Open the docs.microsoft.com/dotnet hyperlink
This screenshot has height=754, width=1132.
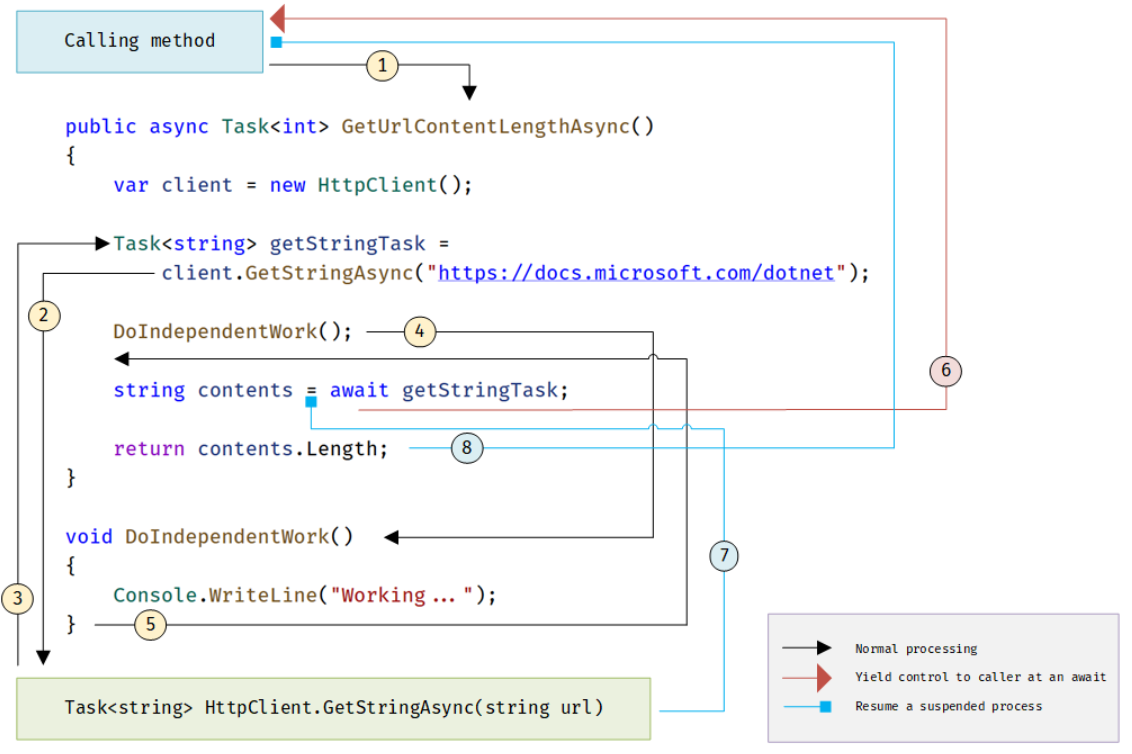click(x=637, y=272)
